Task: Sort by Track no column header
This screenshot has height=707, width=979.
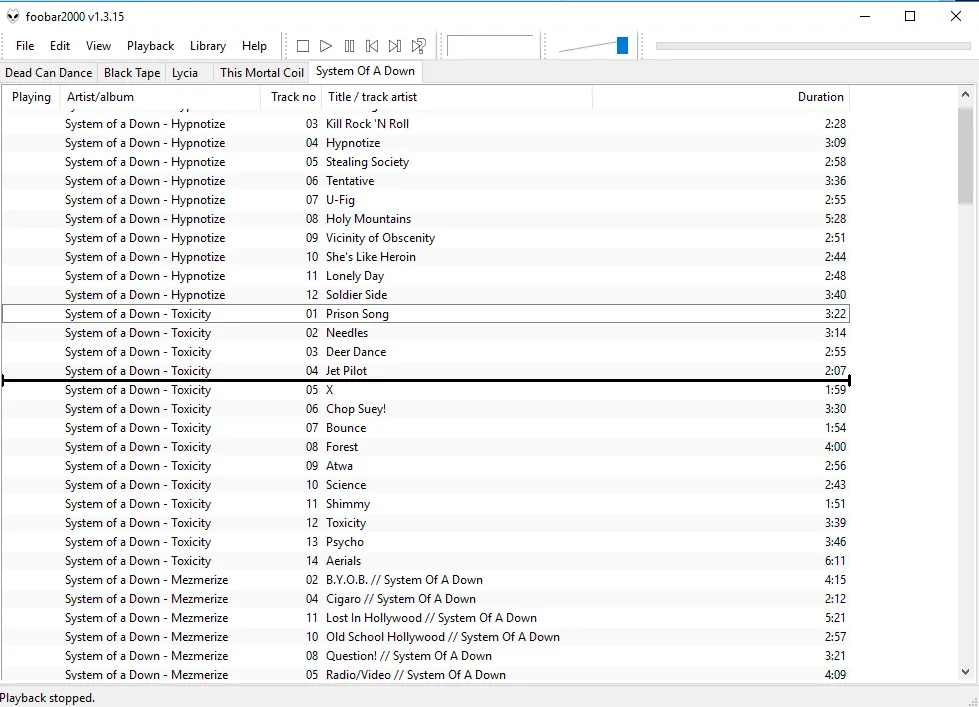Action: tap(291, 97)
